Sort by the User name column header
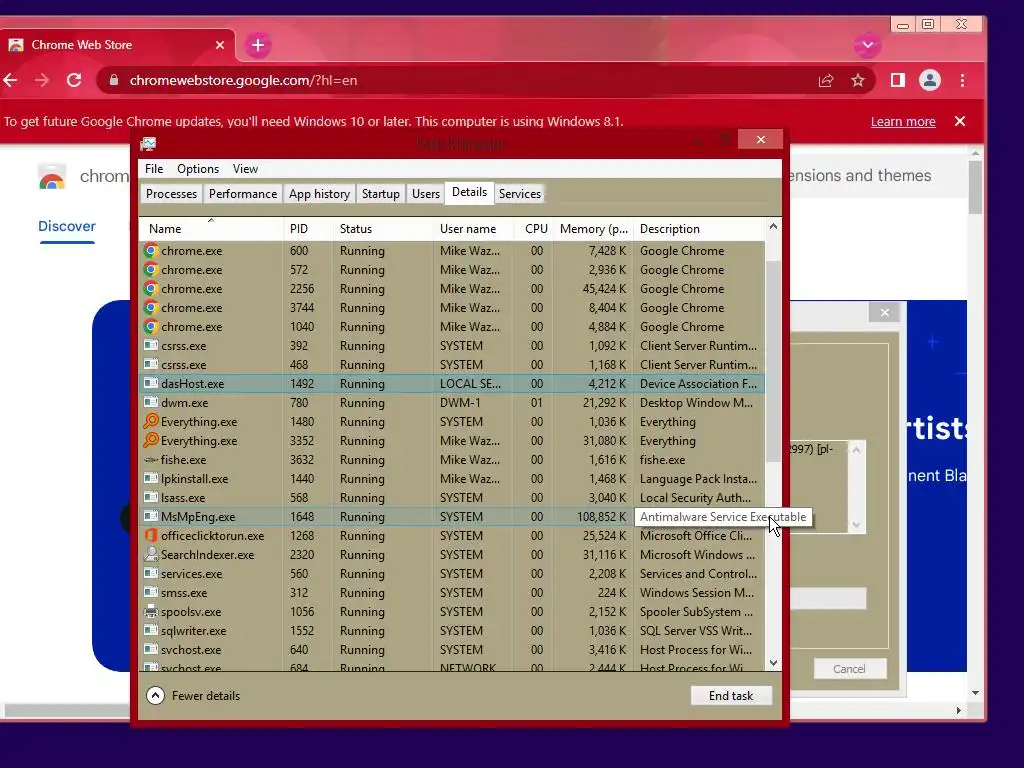This screenshot has height=768, width=1024. [473, 229]
